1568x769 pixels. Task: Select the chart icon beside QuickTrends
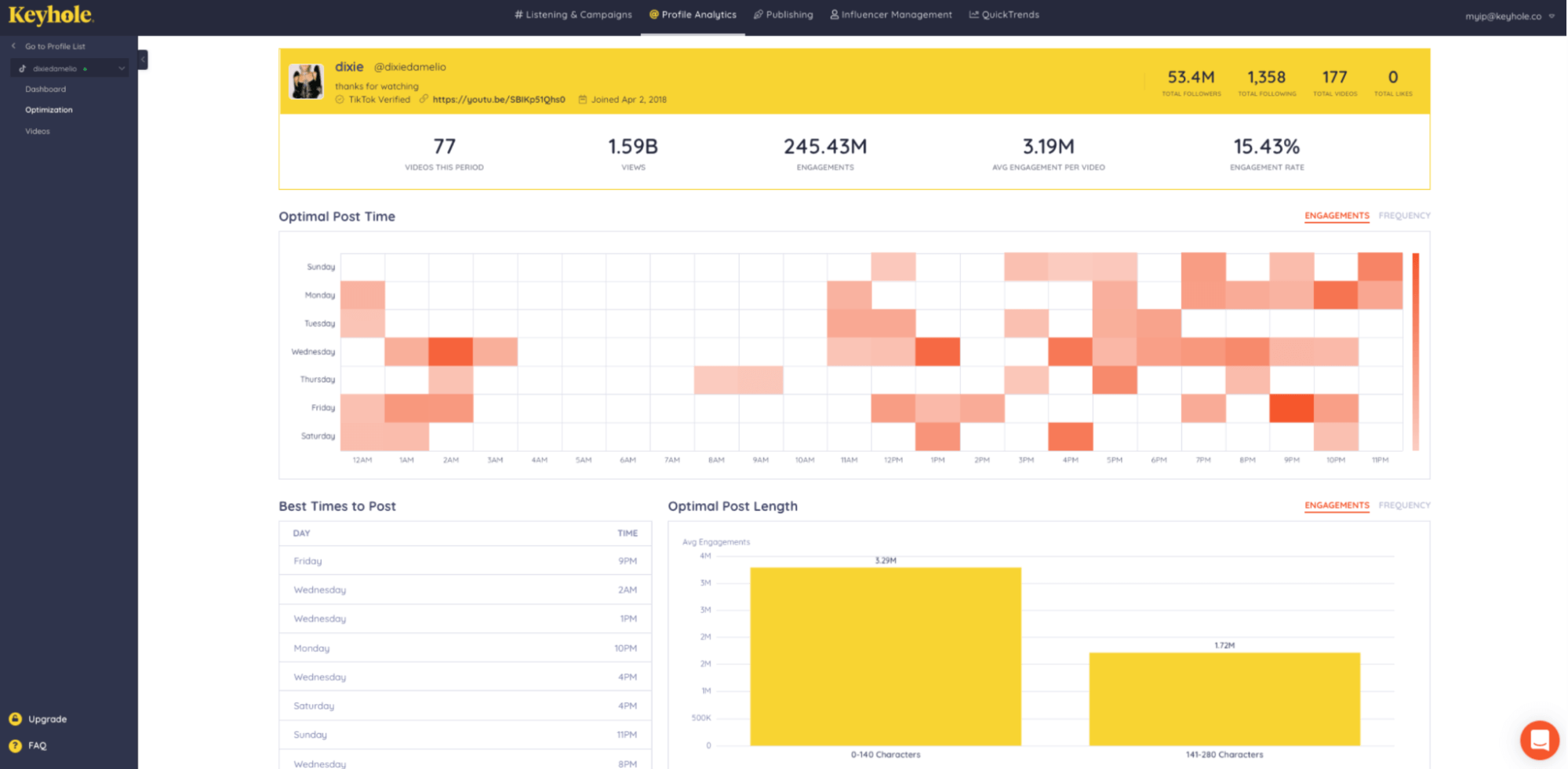[973, 14]
